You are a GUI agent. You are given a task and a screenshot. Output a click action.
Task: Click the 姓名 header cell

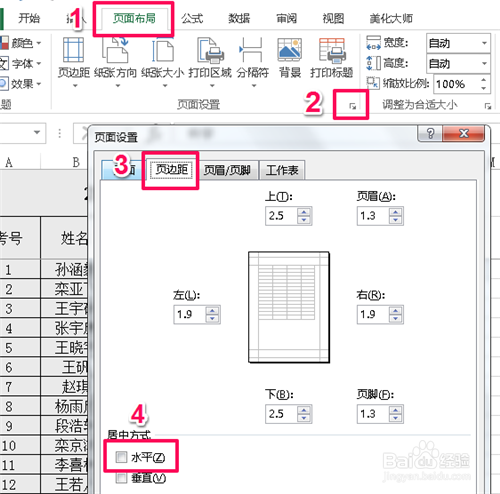click(65, 238)
